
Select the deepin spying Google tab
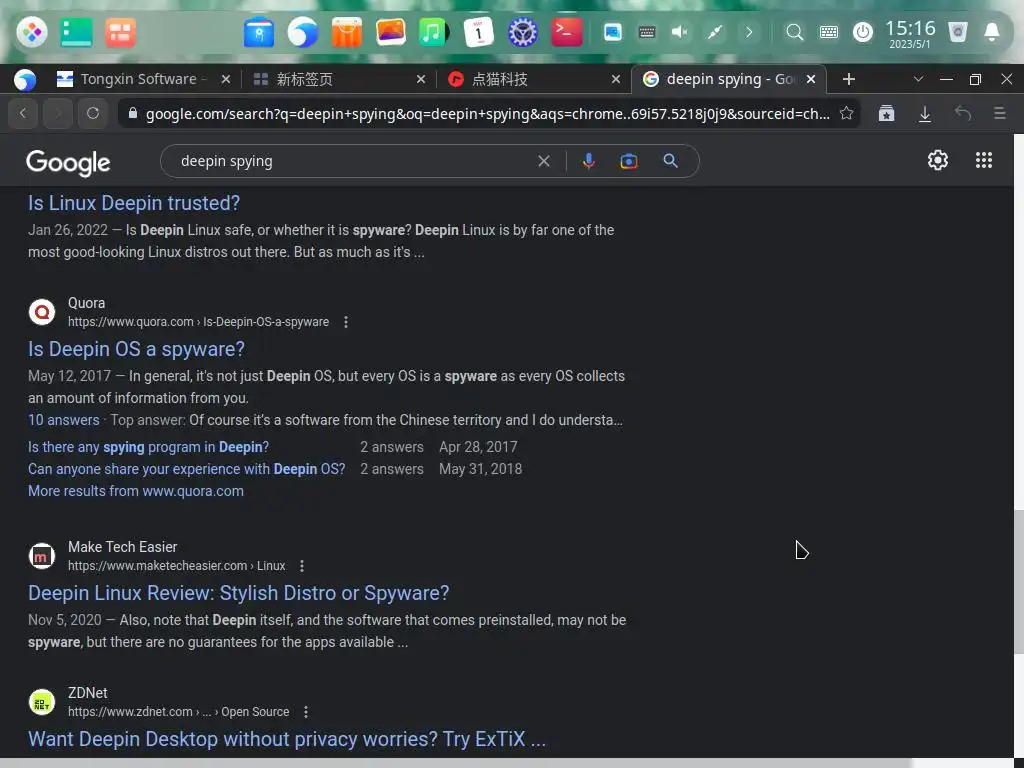[729, 79]
